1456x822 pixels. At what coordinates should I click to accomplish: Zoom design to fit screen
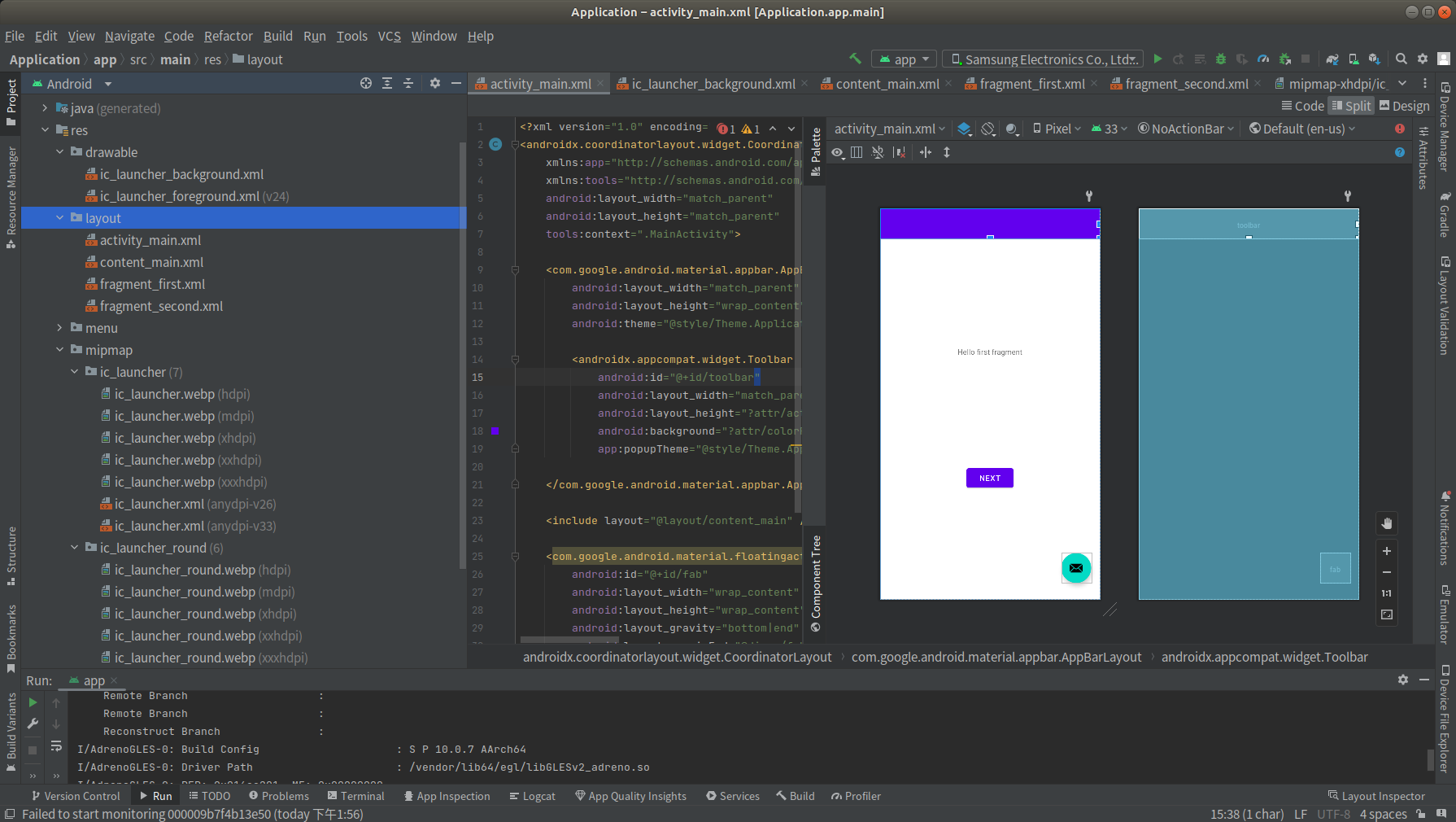pos(1387,614)
